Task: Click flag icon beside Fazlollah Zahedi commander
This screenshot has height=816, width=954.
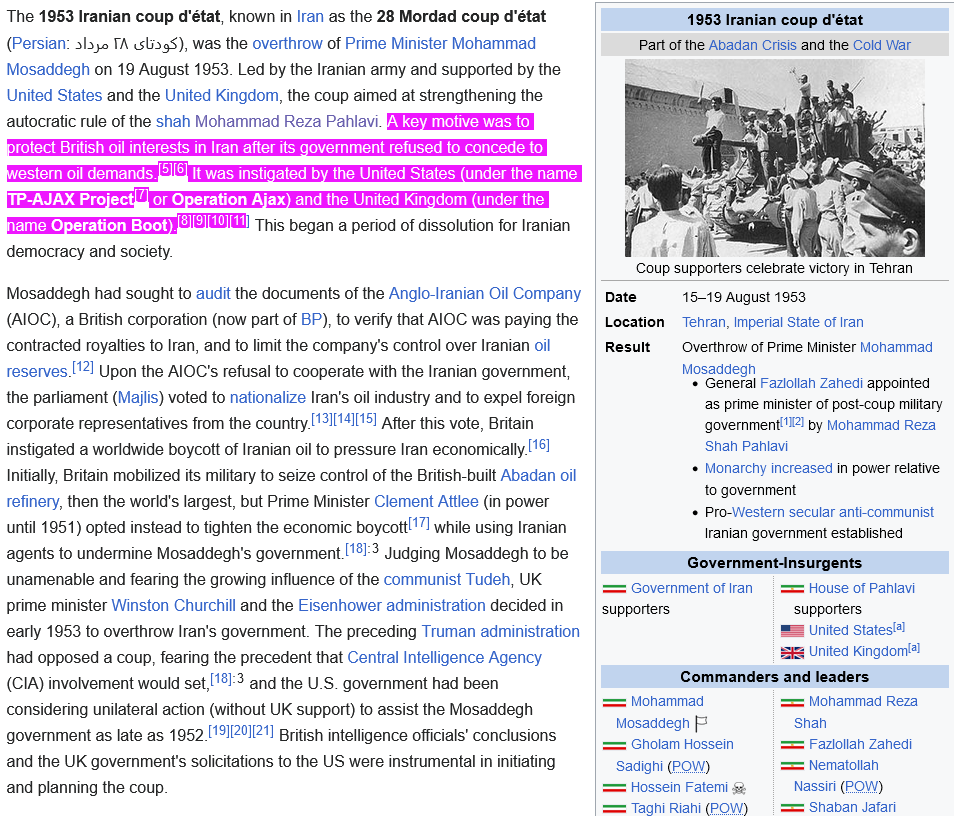Action: point(792,745)
